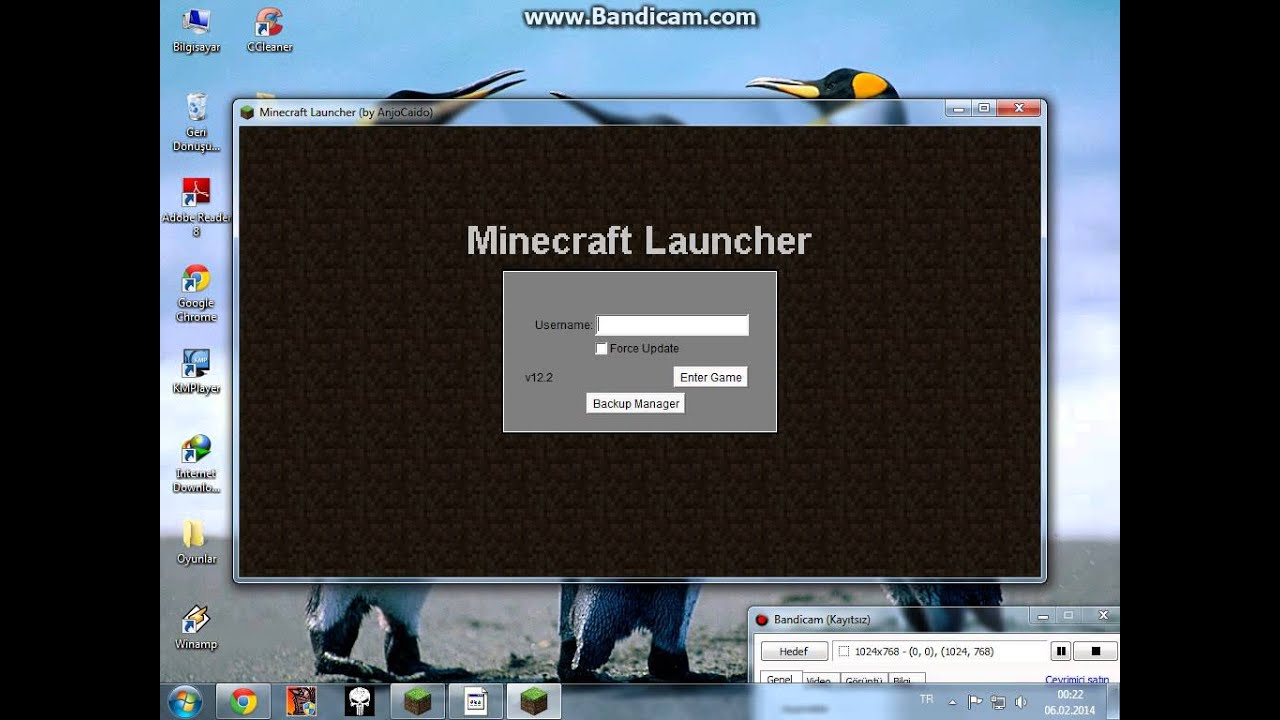Image resolution: width=1280 pixels, height=720 pixels.
Task: Click the Action Center flag tray icon
Action: click(976, 702)
